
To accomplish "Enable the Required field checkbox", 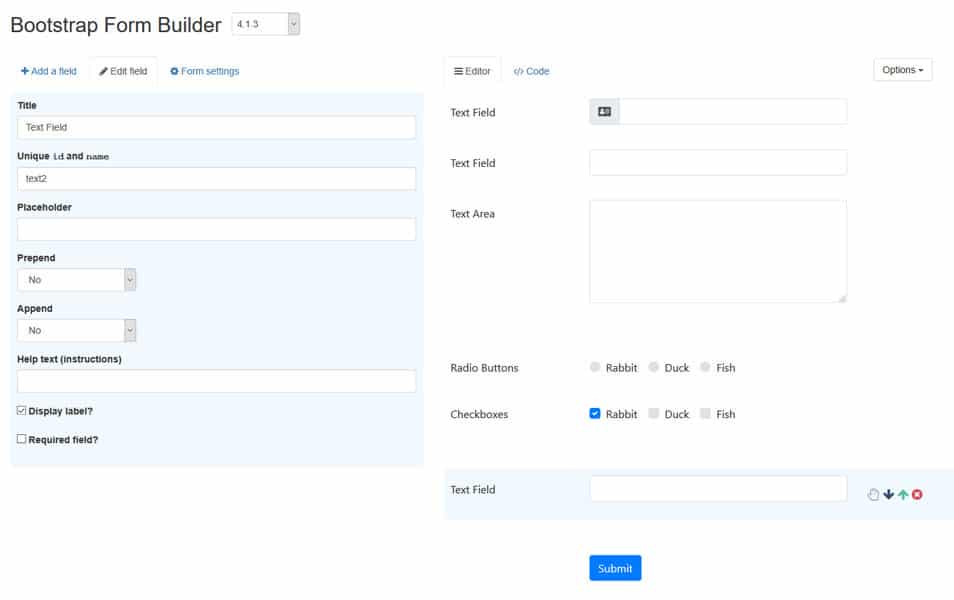I will click(x=20, y=438).
